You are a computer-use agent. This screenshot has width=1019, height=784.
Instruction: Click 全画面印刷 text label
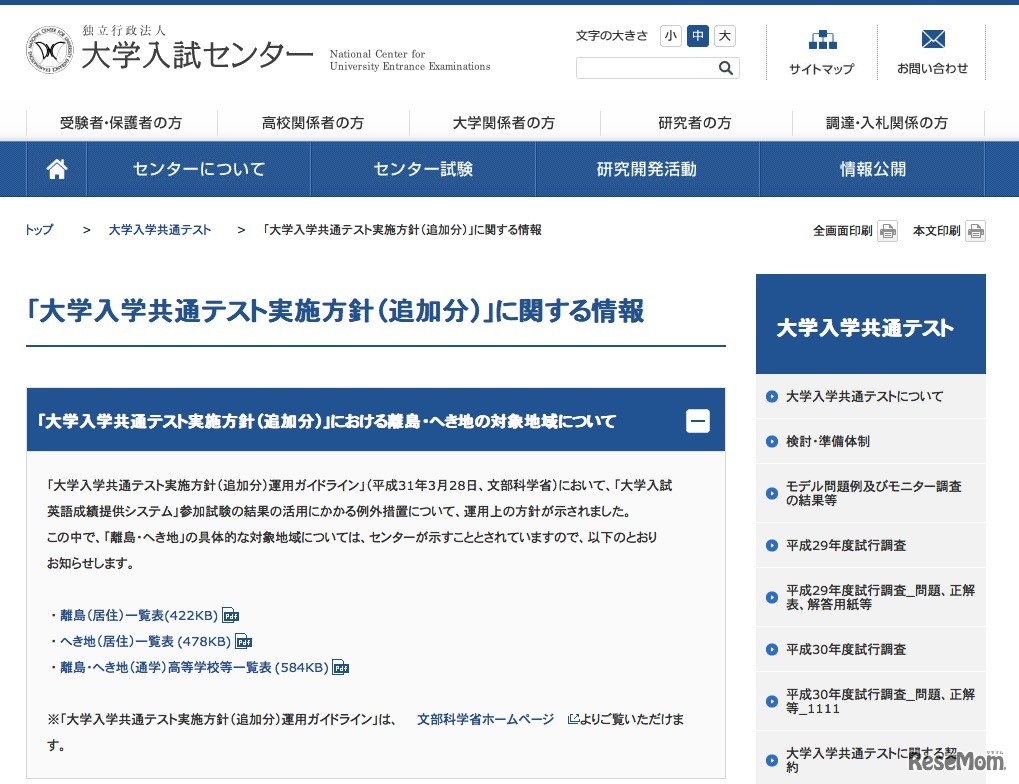click(842, 231)
